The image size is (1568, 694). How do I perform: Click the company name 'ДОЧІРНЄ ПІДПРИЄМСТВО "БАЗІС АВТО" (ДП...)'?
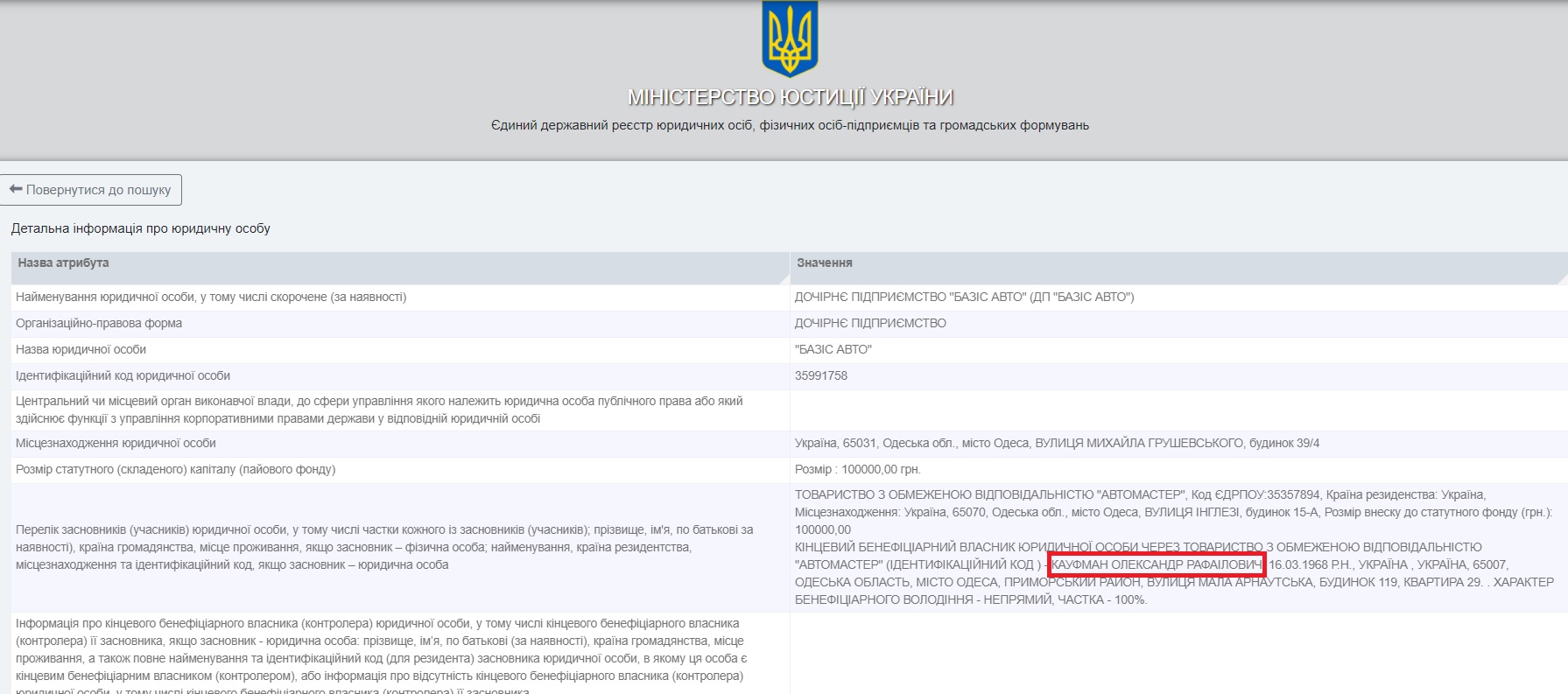coord(964,298)
